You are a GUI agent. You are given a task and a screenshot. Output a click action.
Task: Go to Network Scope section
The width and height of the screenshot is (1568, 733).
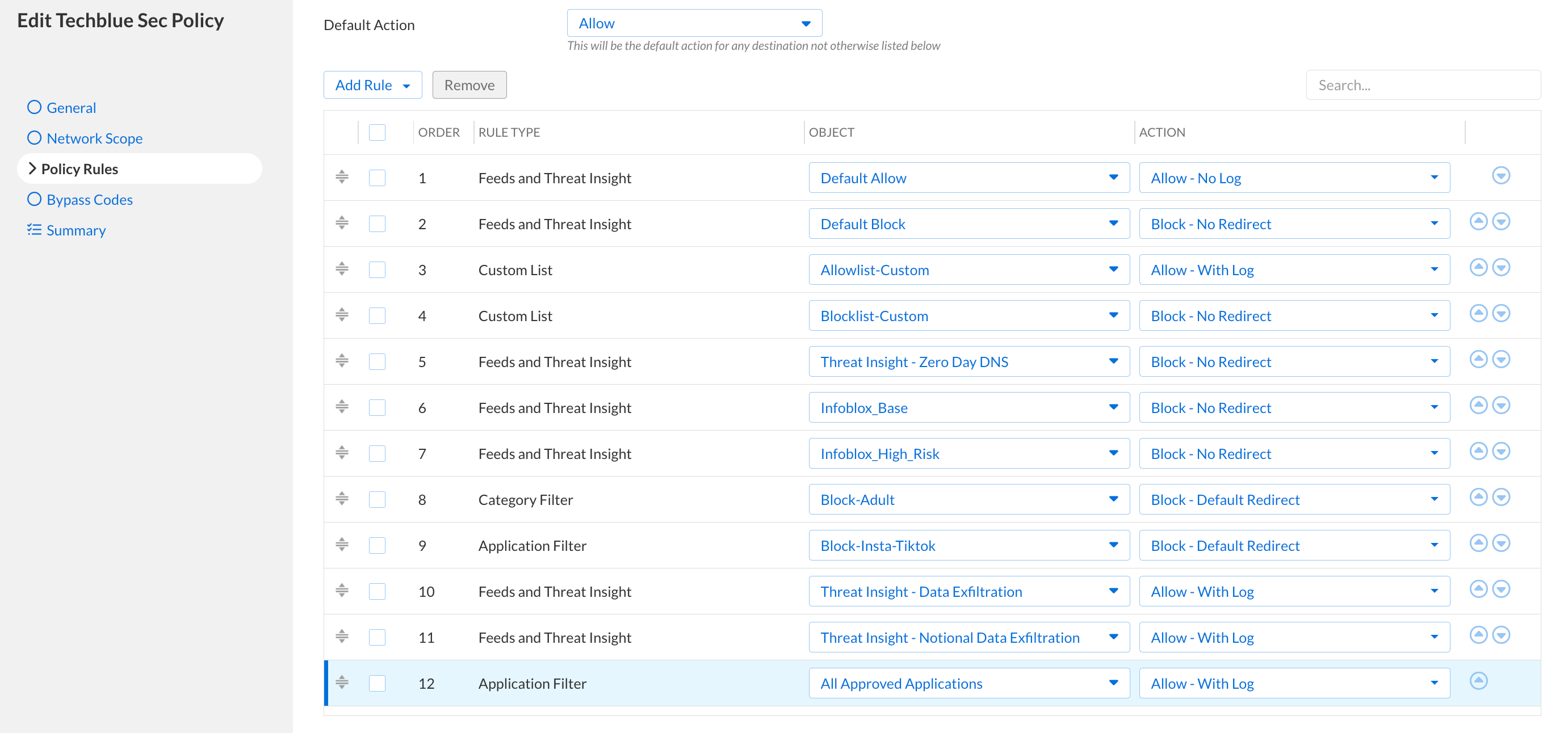click(x=94, y=138)
